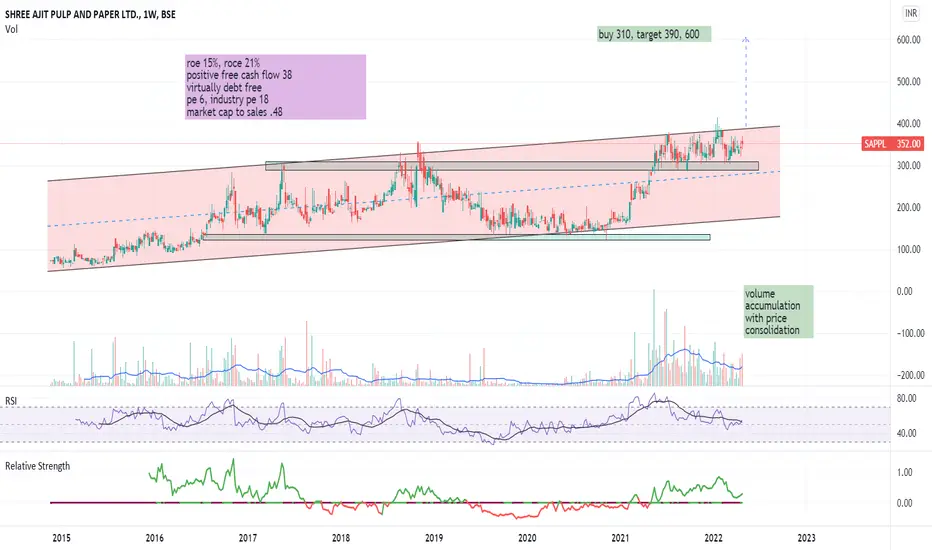Click the 200.00 price axis label
Screen dimensions: 932x550
click(x=908, y=208)
